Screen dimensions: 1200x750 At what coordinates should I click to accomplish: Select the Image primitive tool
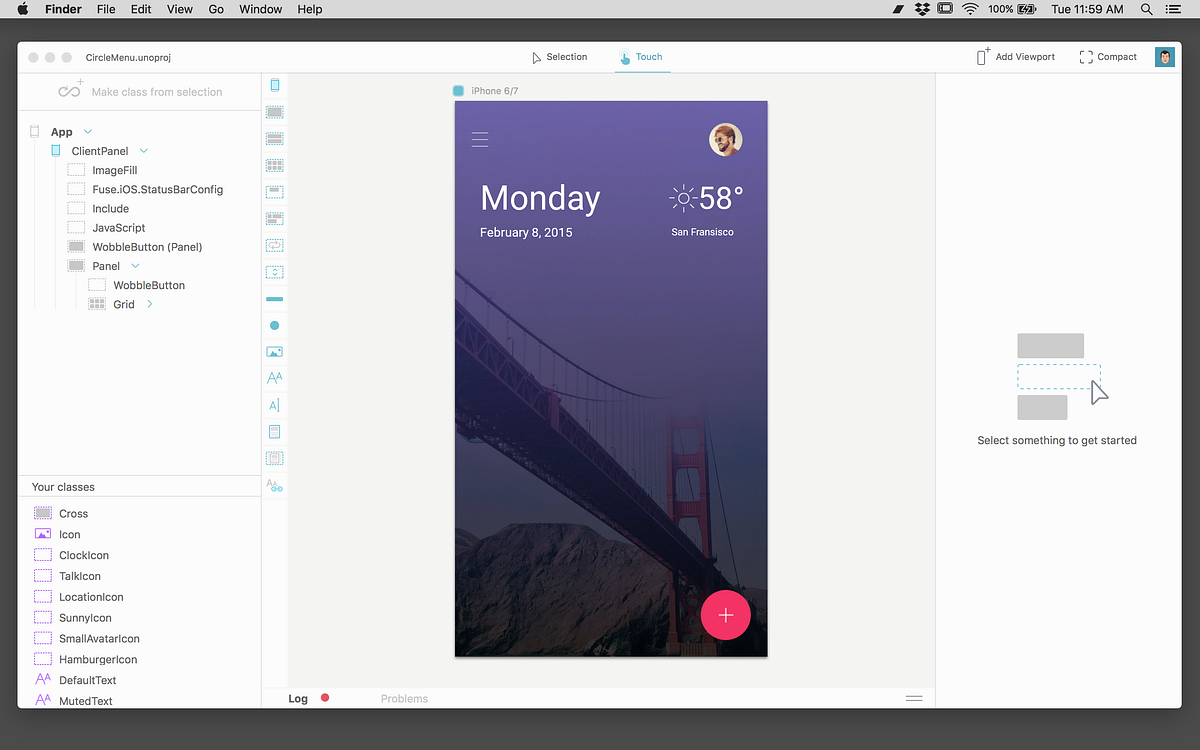[x=274, y=351]
